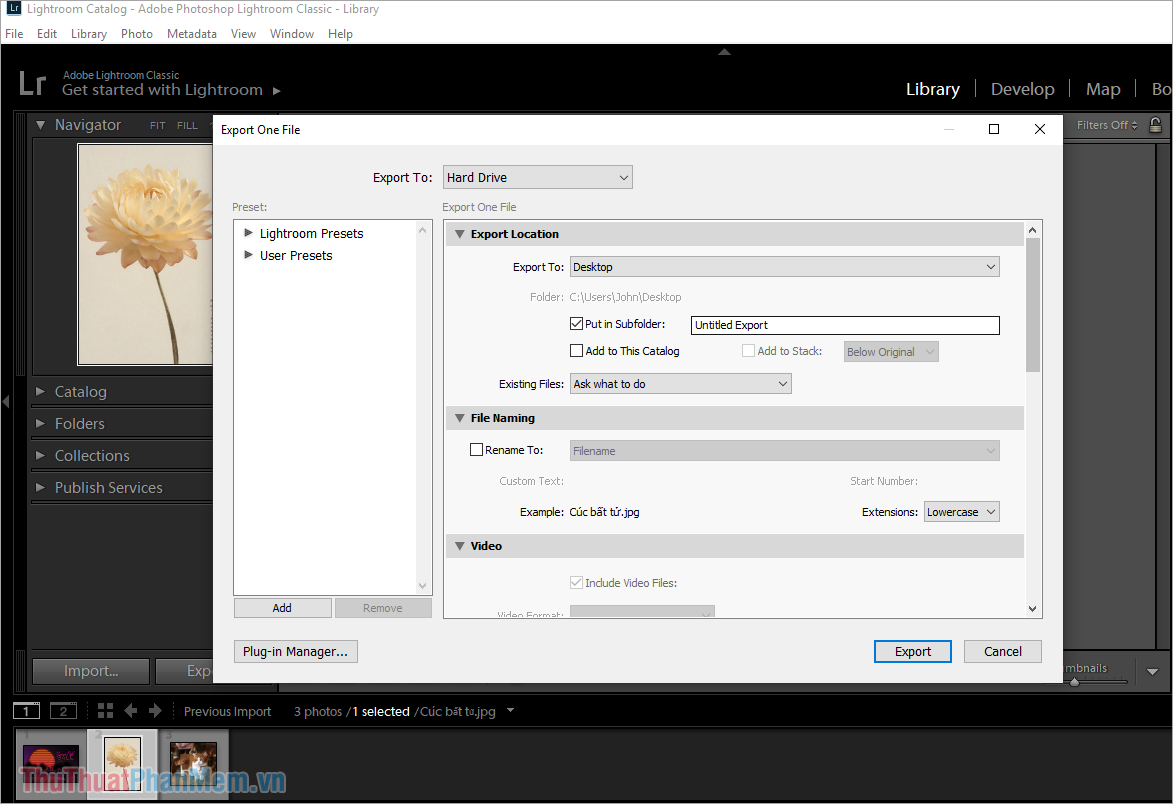This screenshot has width=1173, height=804.
Task: Select the cat photo thumbnail in the filmstrip
Action: click(x=193, y=765)
